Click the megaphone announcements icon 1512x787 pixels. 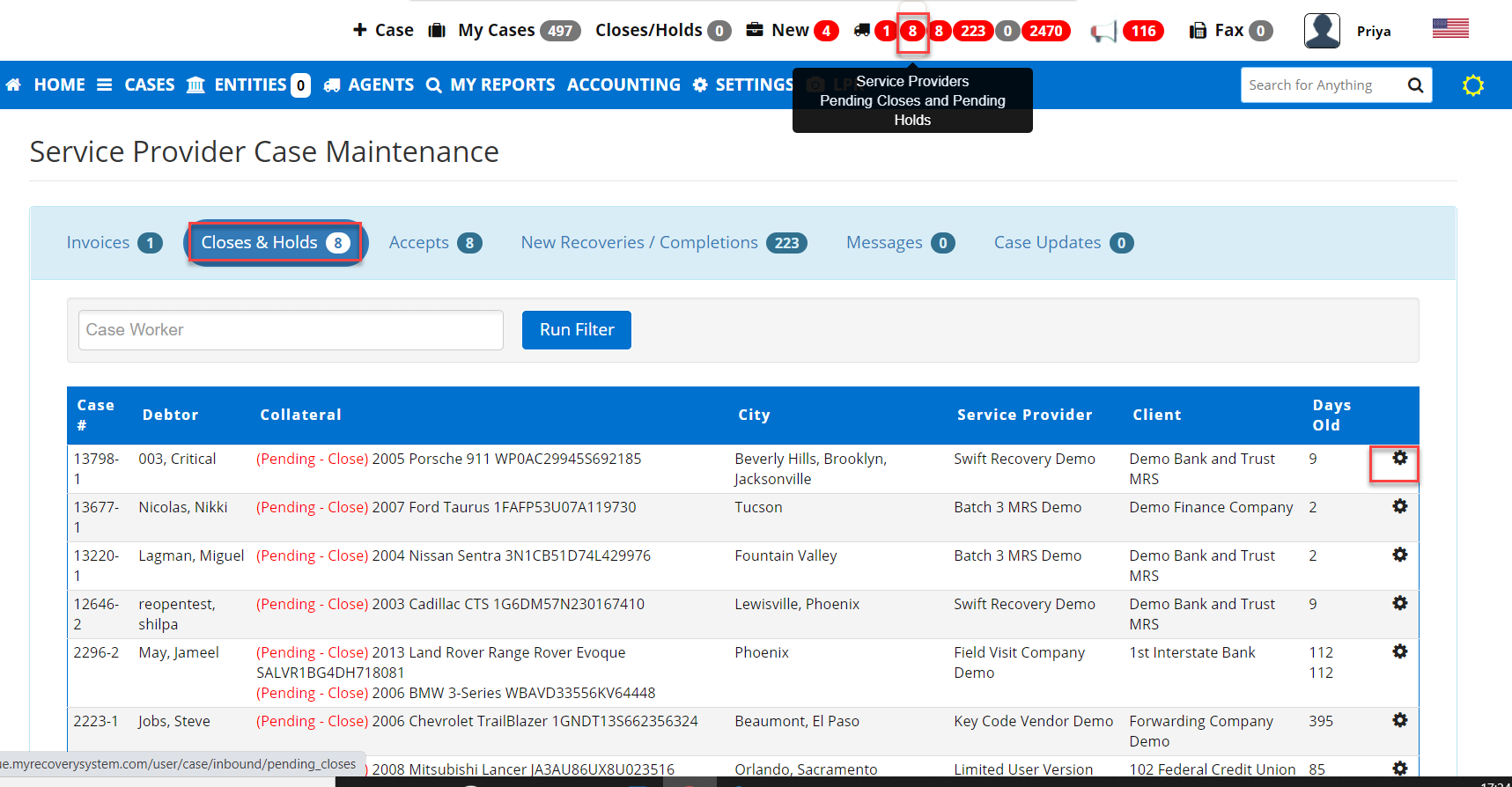click(1103, 32)
